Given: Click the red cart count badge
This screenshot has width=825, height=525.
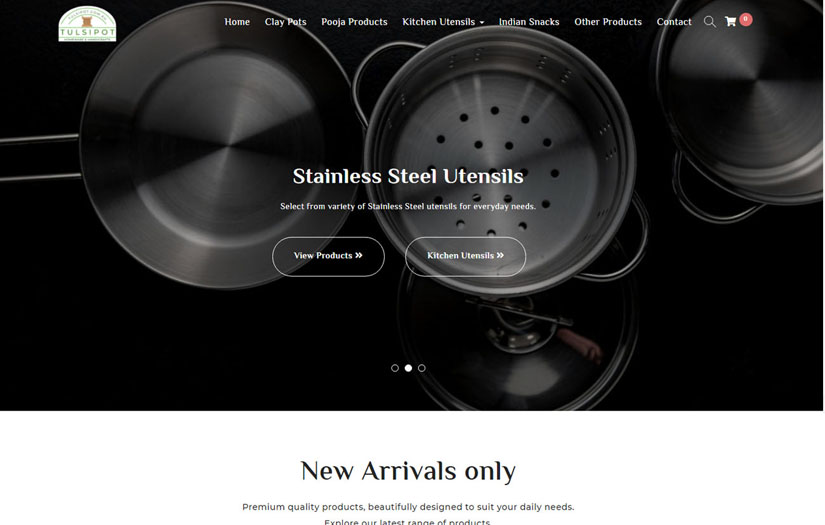Looking at the screenshot, I should click(746, 19).
